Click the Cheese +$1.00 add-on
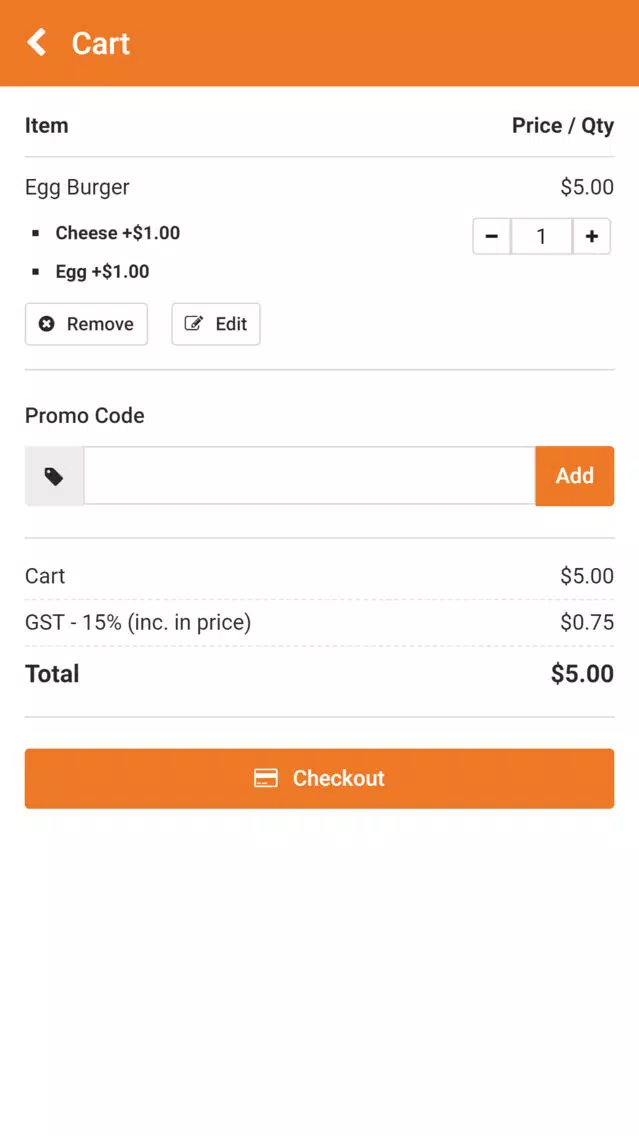The width and height of the screenshot is (639, 1136). click(x=118, y=233)
